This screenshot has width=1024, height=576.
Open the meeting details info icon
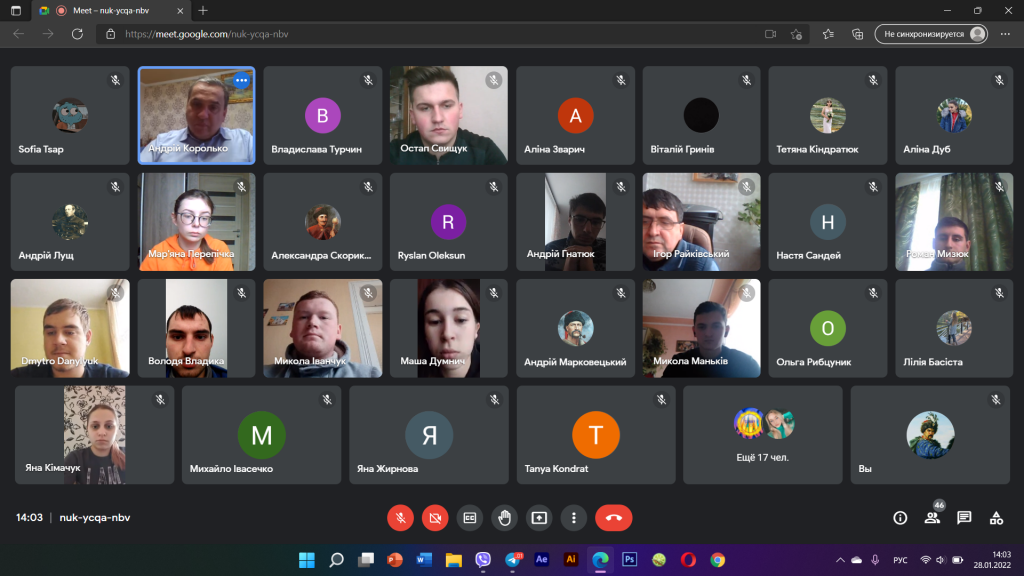pos(900,517)
